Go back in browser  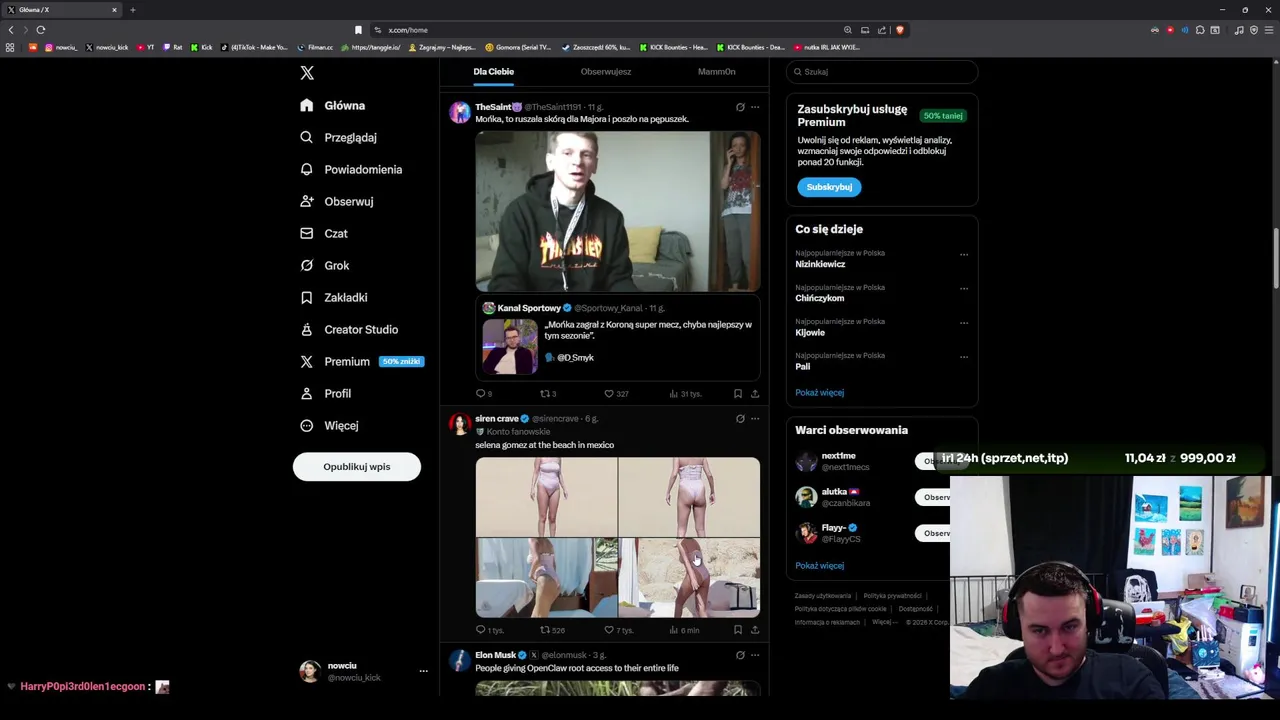[x=11, y=30]
